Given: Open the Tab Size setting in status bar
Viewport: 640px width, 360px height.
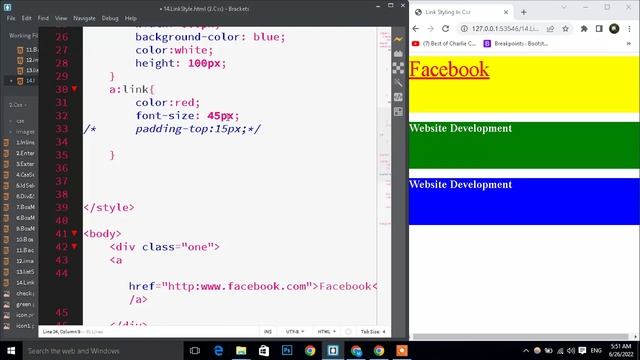Looking at the screenshot, I should 373,332.
